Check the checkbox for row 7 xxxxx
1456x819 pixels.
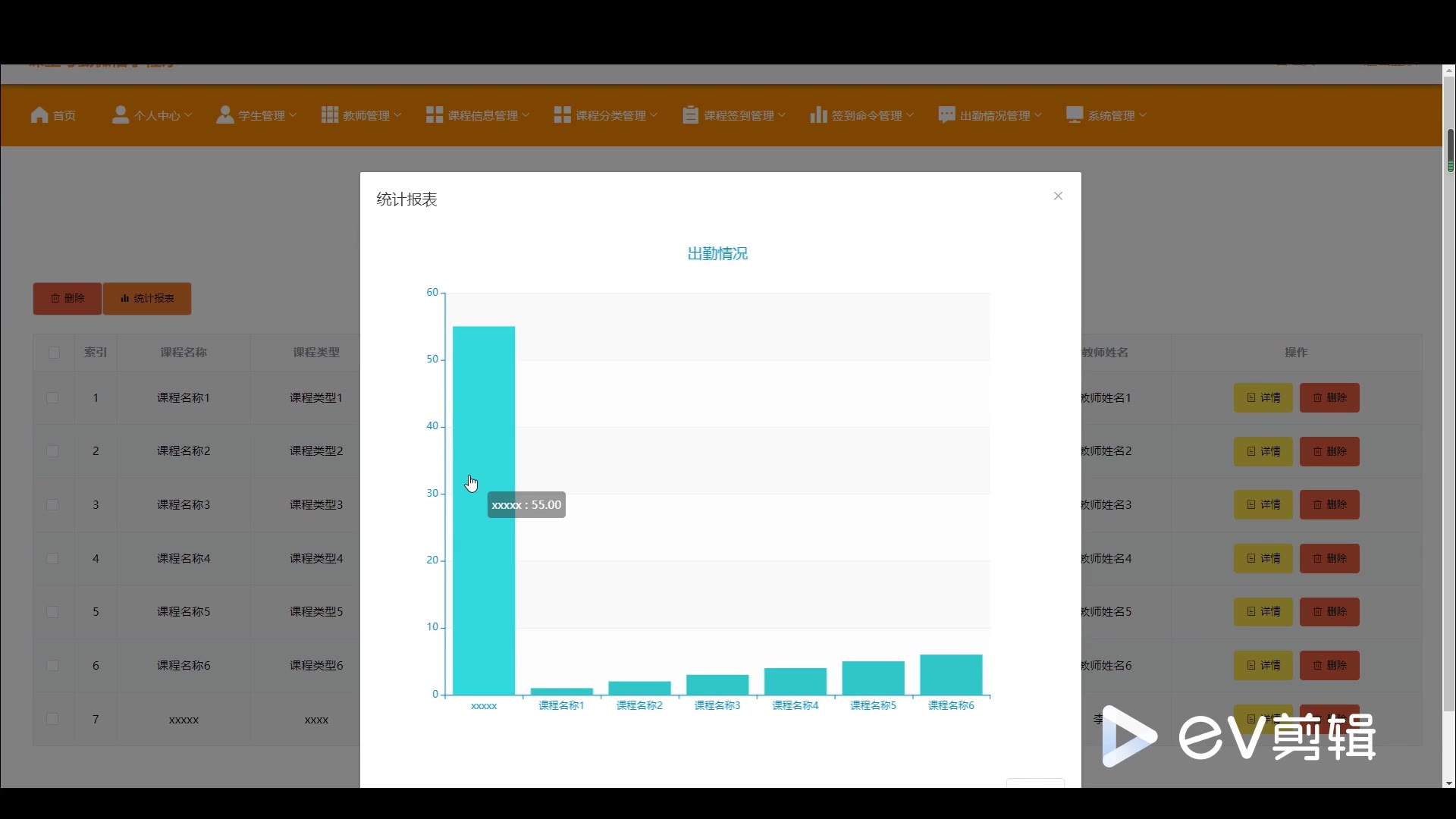click(52, 719)
